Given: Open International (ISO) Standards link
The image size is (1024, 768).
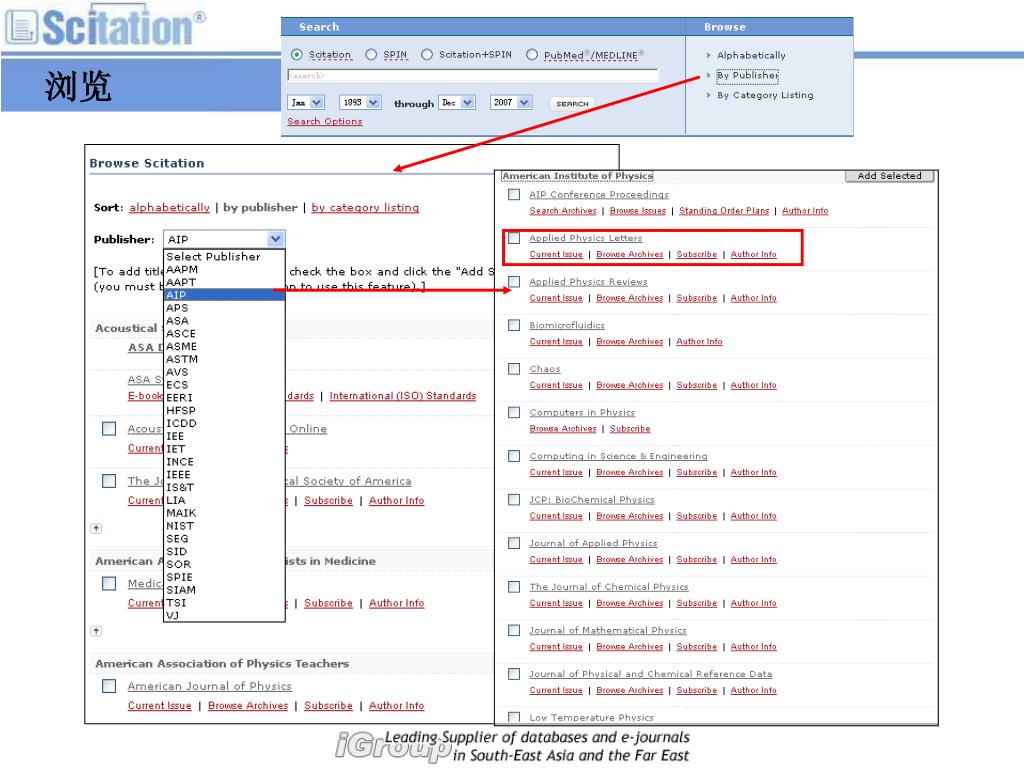Looking at the screenshot, I should coord(402,396).
